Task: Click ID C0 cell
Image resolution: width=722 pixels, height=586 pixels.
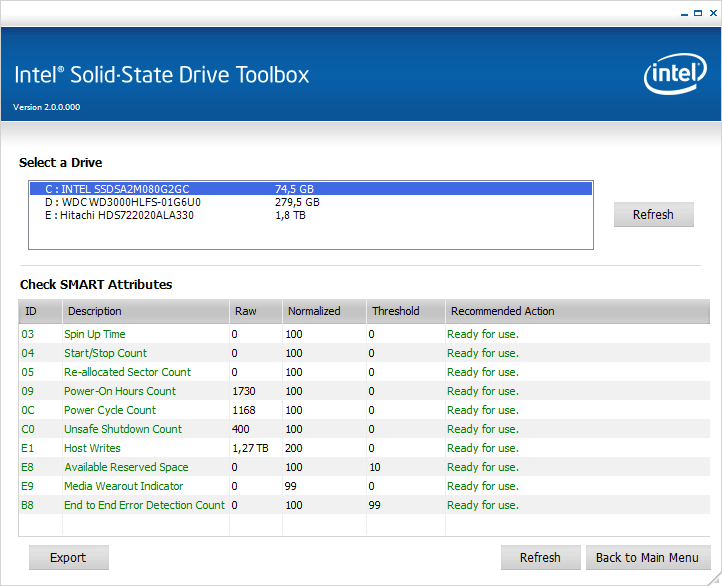Action: point(28,429)
